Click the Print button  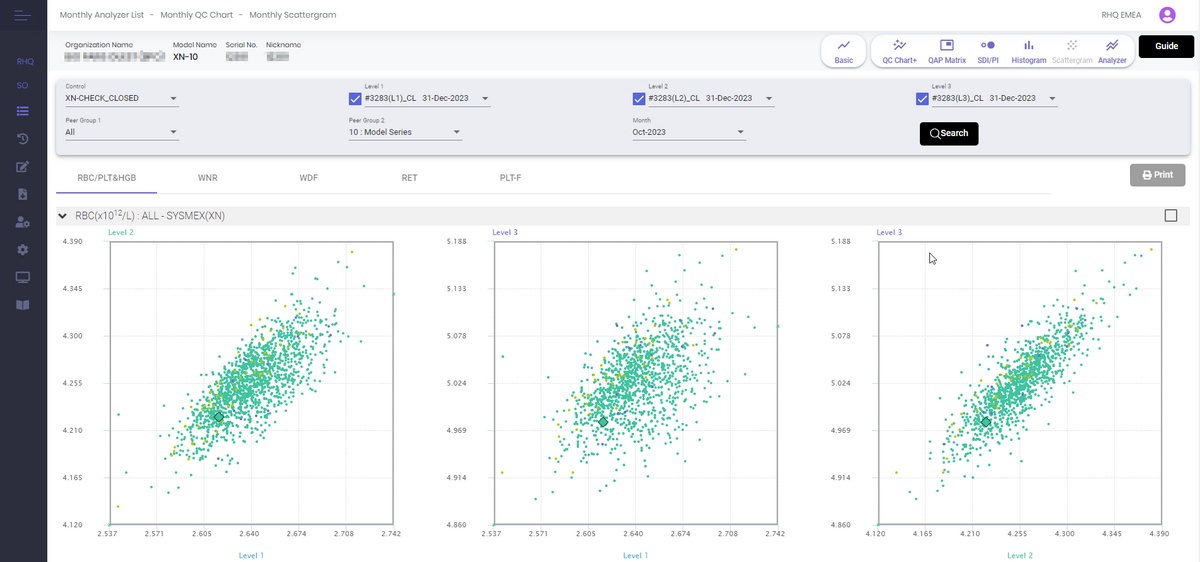click(x=1157, y=175)
